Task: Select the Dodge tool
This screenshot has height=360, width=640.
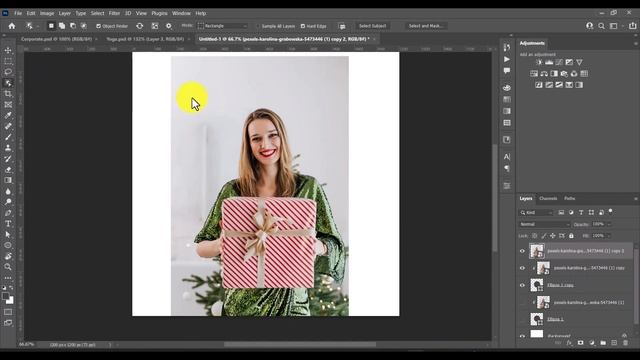Action: pyautogui.click(x=8, y=202)
